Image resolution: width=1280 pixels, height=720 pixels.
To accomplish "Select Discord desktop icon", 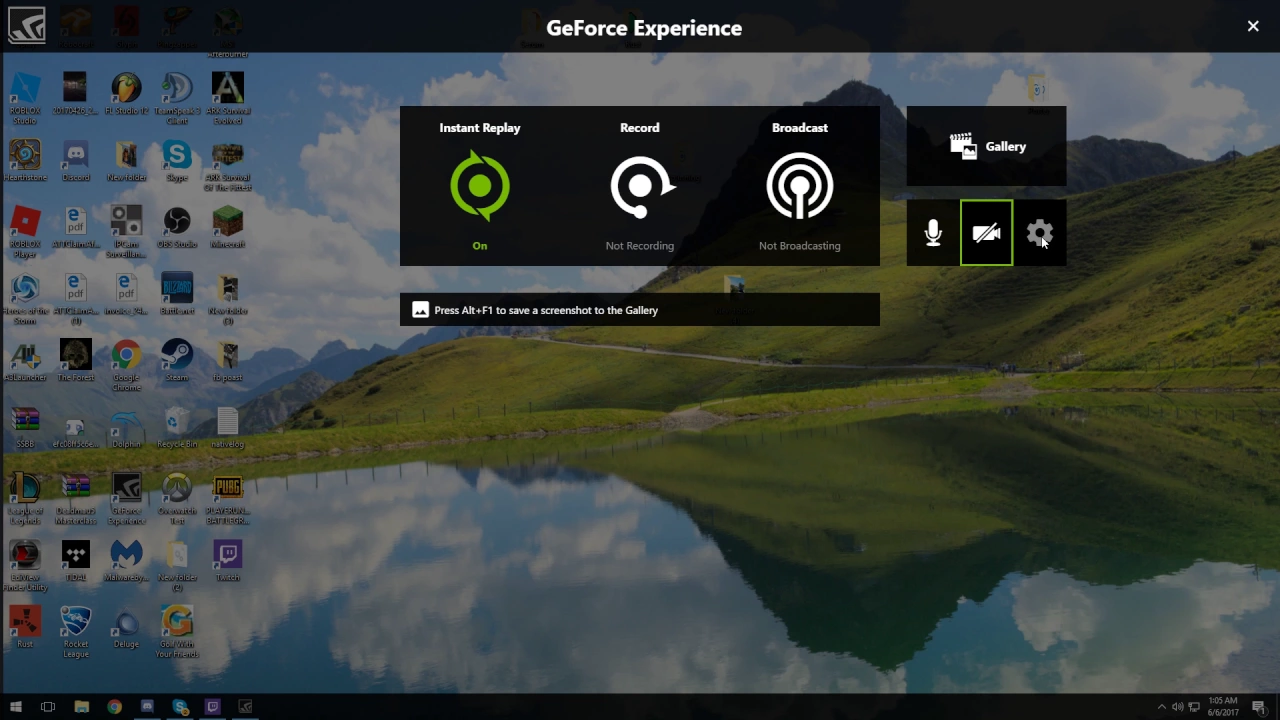I will click(75, 160).
